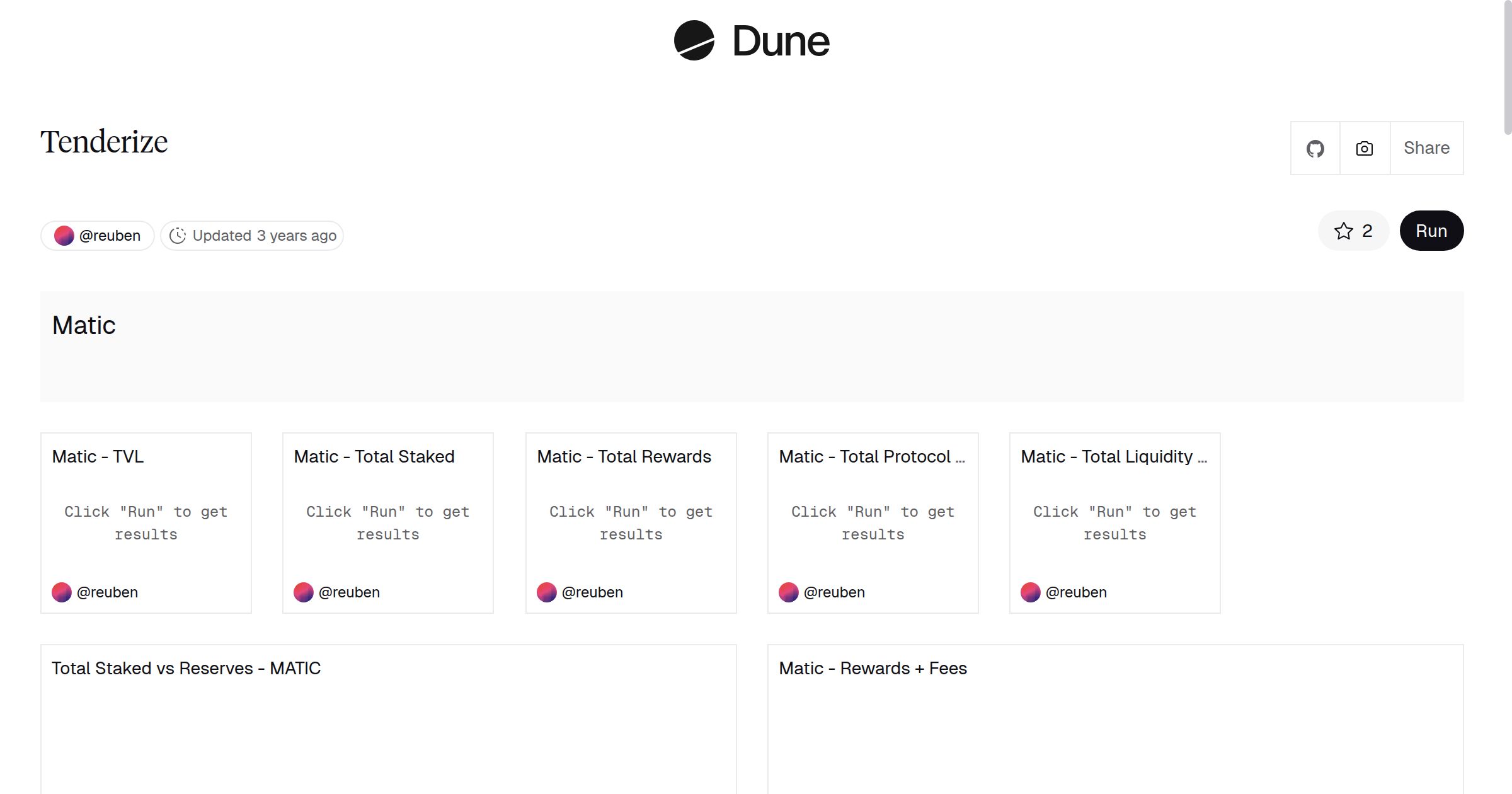This screenshot has height=794, width=1512.
Task: Click the Dune logo icon
Action: 694,40
